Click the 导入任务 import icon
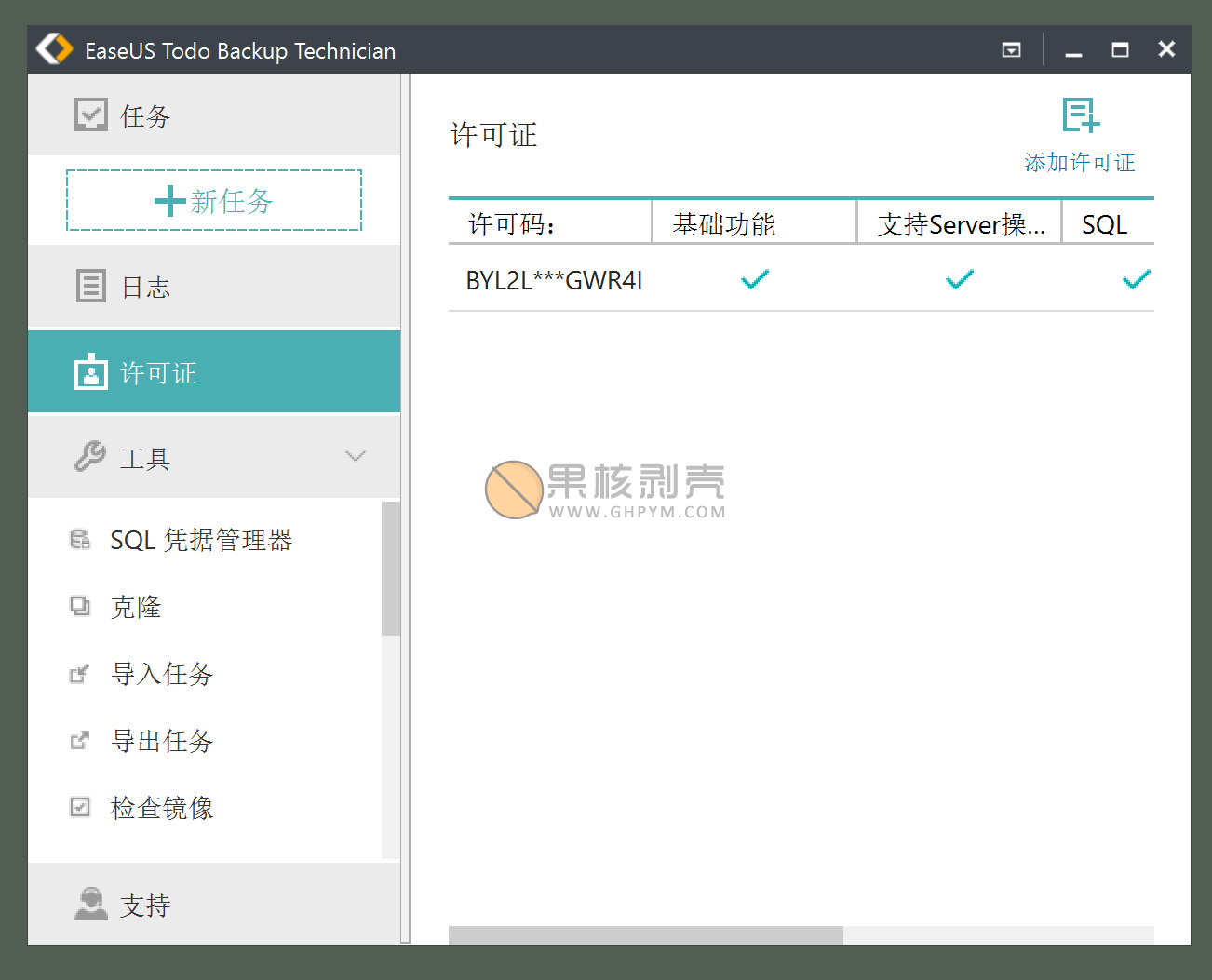 tap(81, 673)
